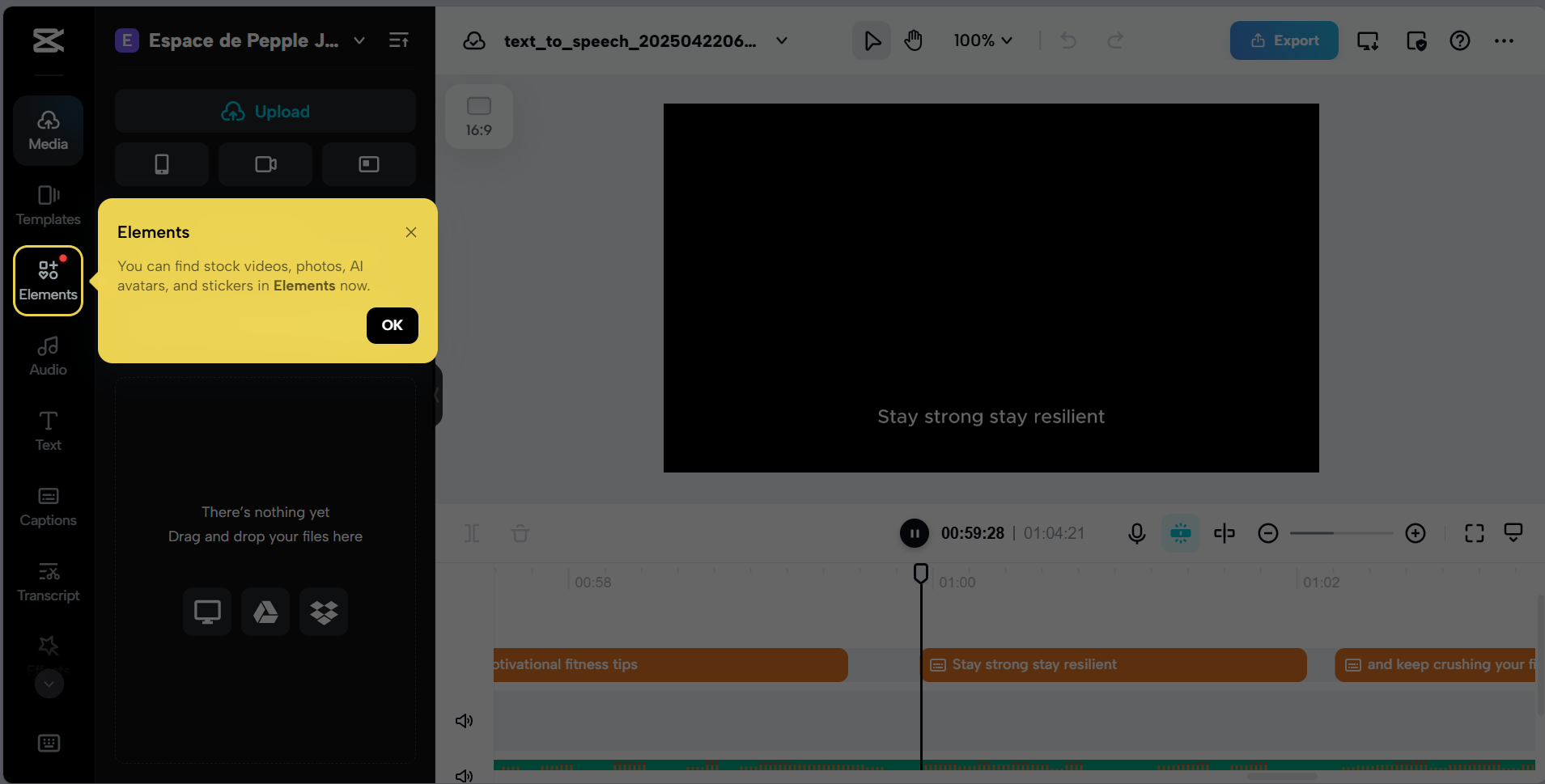The width and height of the screenshot is (1545, 784).
Task: Mute the upper audio track
Action: tap(464, 721)
